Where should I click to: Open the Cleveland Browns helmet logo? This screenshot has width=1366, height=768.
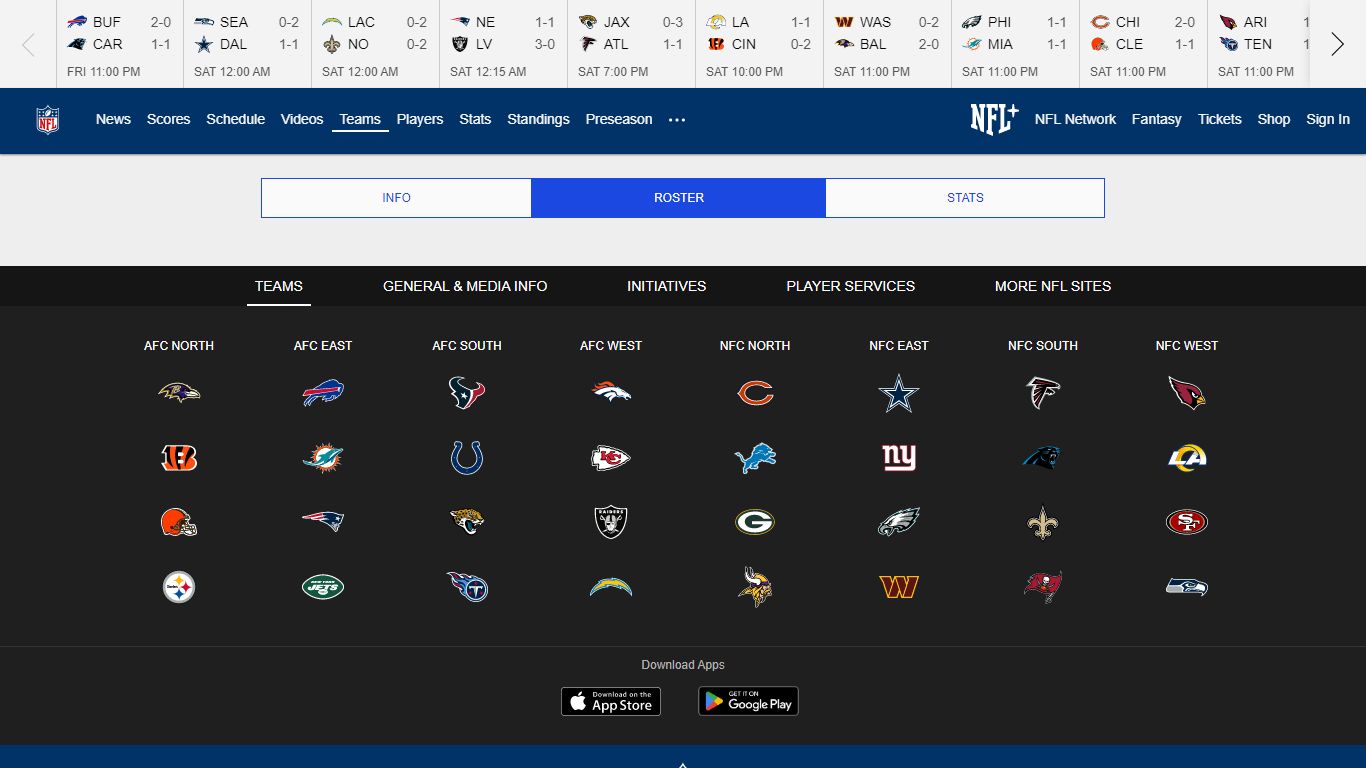(179, 522)
